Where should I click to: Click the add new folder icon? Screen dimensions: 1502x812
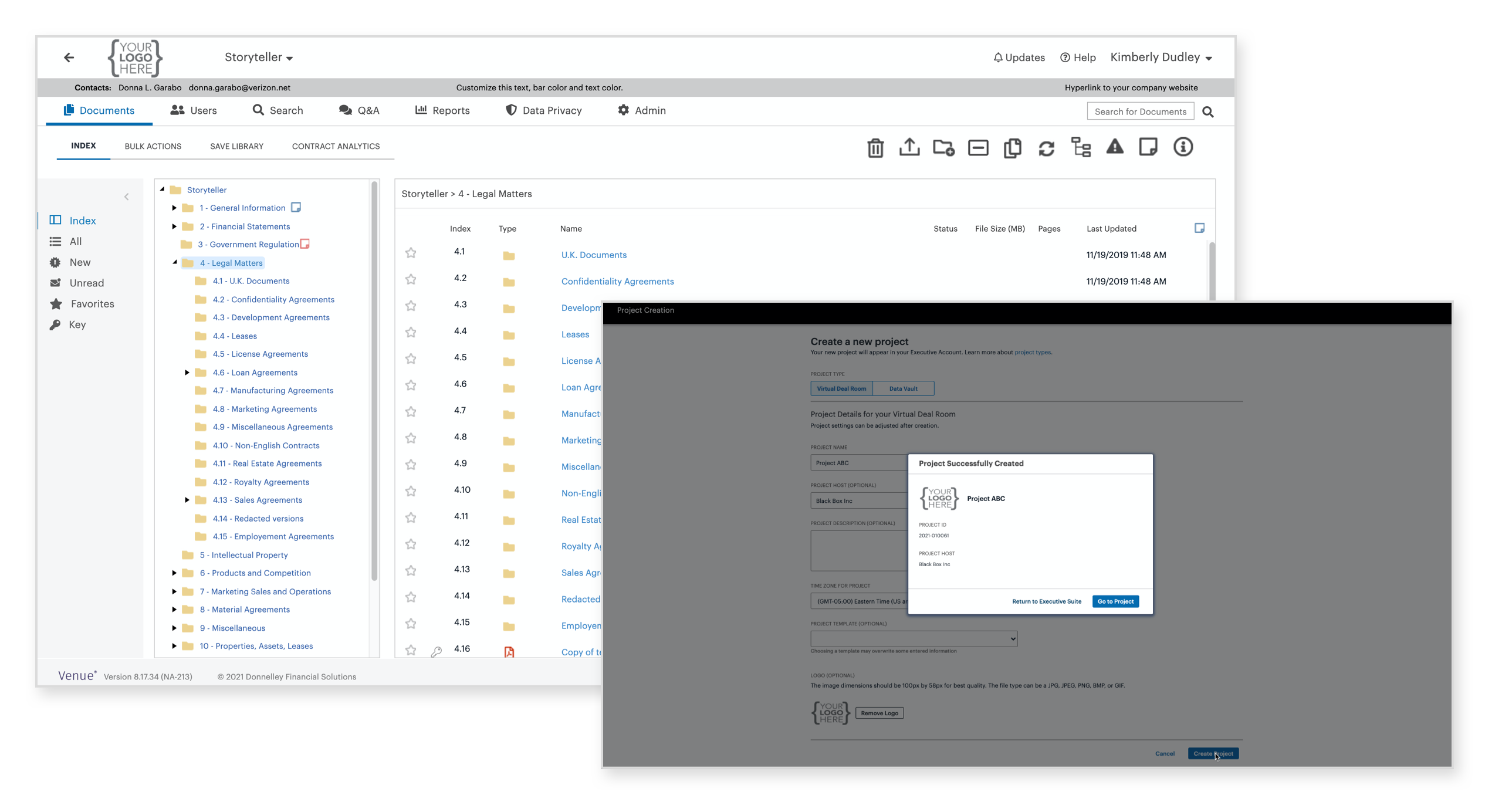(x=943, y=147)
